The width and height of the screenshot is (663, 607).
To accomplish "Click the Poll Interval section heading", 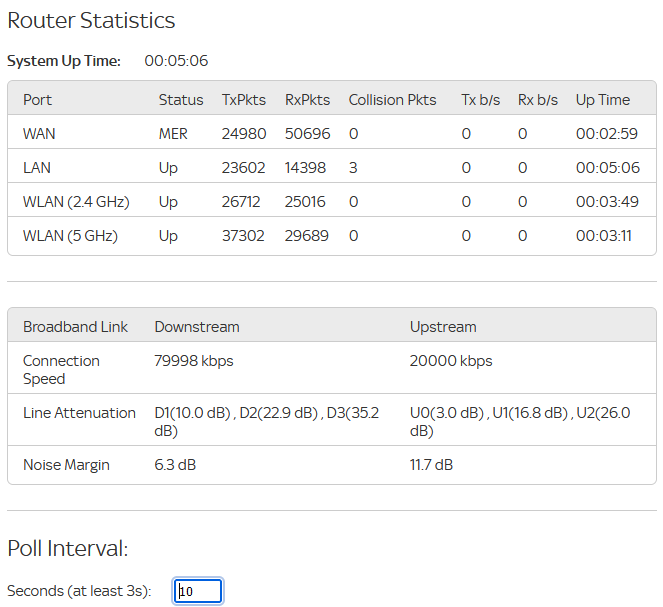I will click(x=68, y=549).
